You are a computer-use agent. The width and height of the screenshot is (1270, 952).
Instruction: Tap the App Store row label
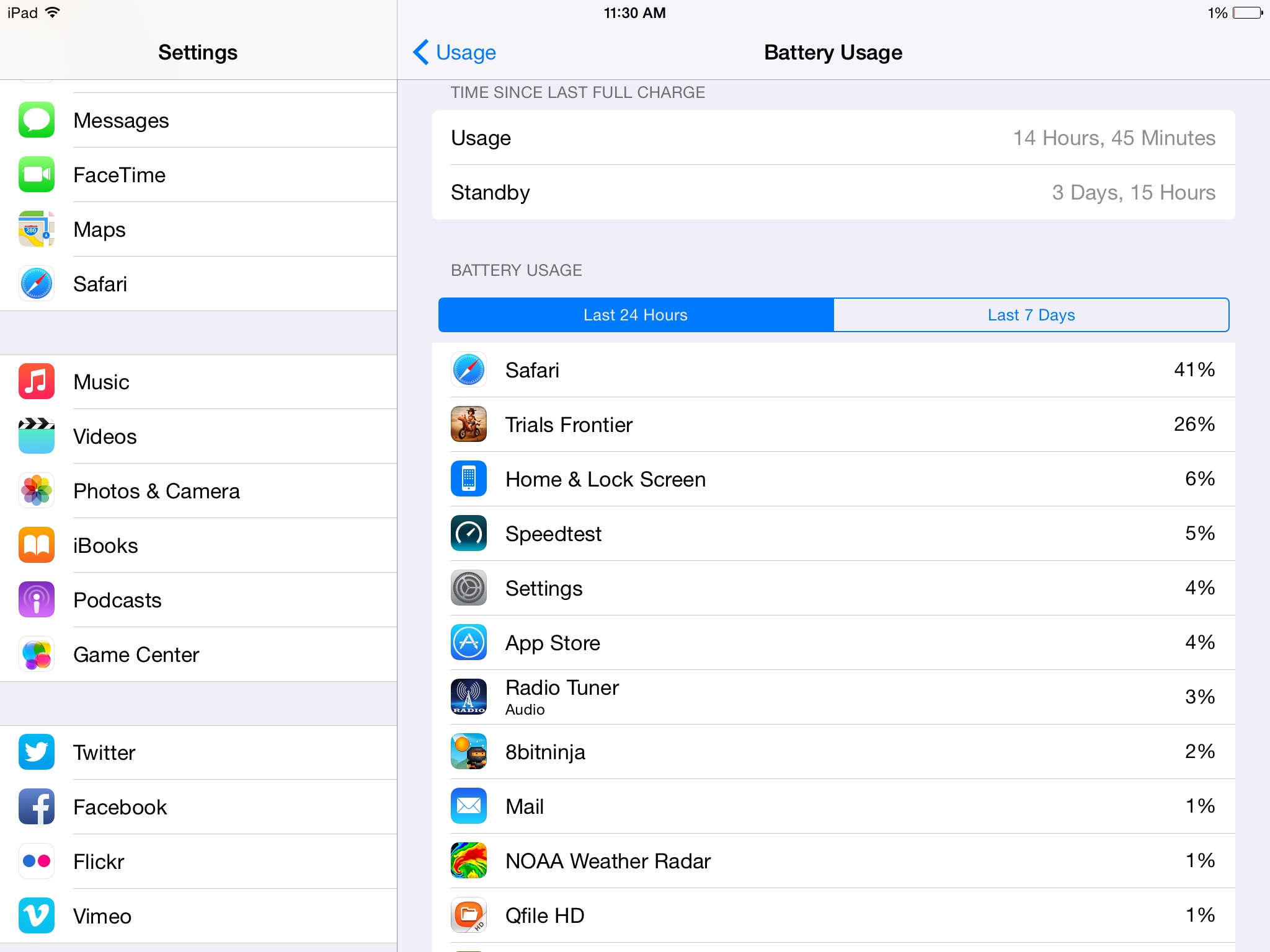(x=553, y=643)
